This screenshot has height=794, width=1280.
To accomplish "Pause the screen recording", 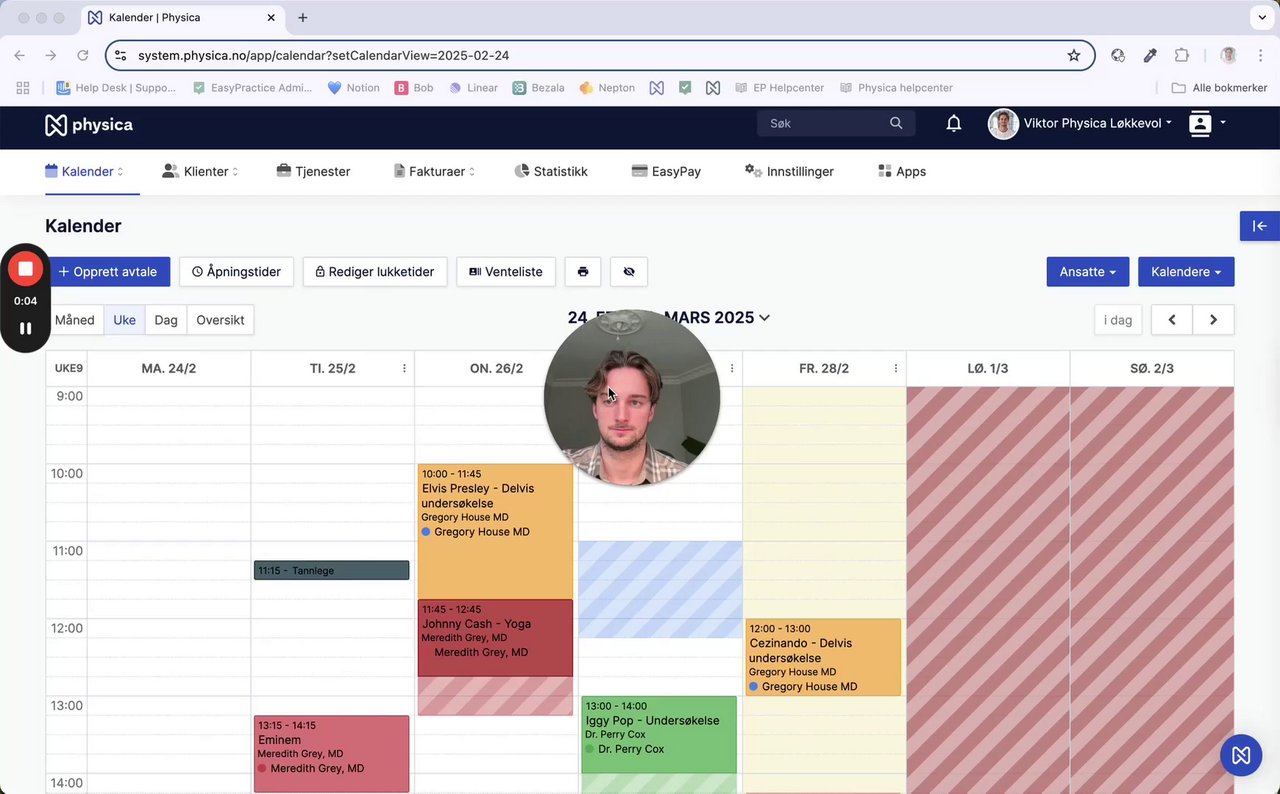I will (25, 328).
